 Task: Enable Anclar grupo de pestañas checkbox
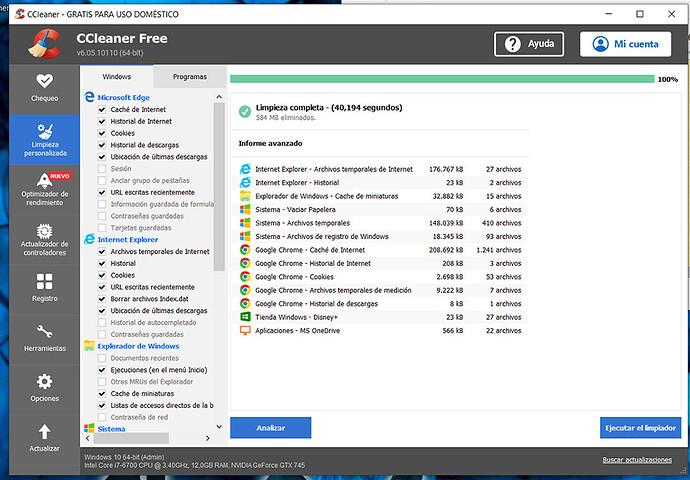click(102, 180)
